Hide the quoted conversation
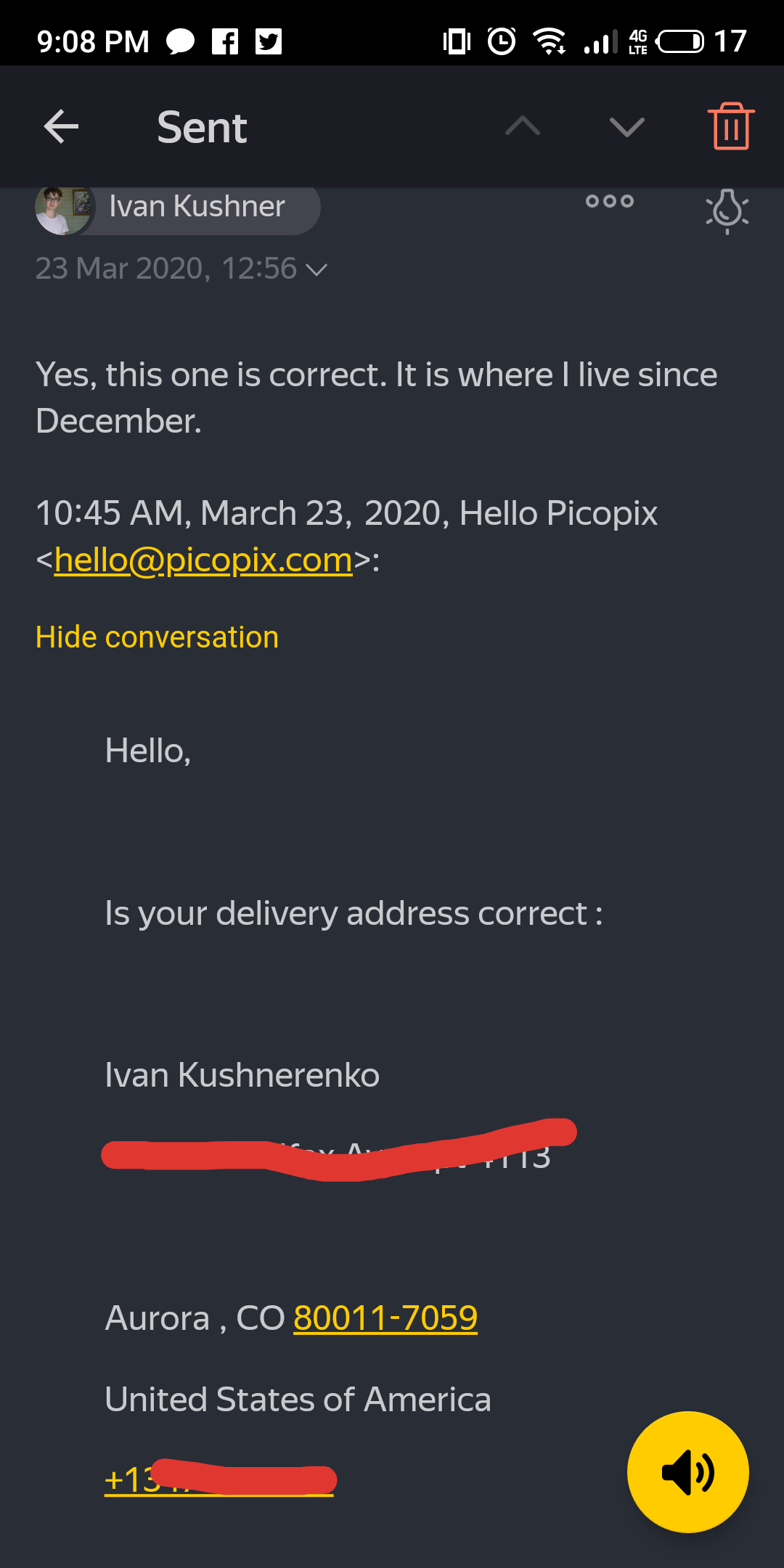The height and width of the screenshot is (1568, 784). pos(157,637)
